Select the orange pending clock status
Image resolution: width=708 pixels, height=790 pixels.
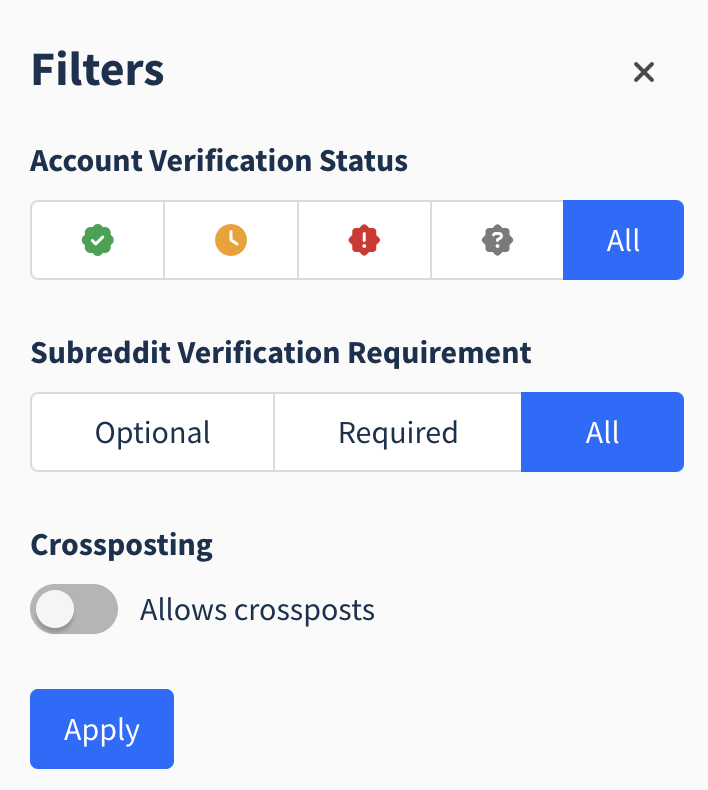point(231,240)
